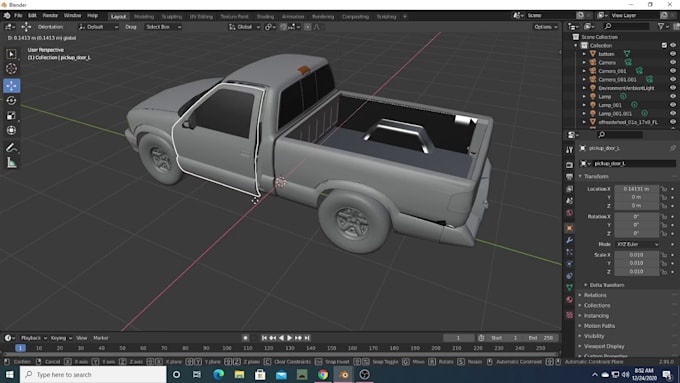Open the Tool properties tab

point(569,150)
